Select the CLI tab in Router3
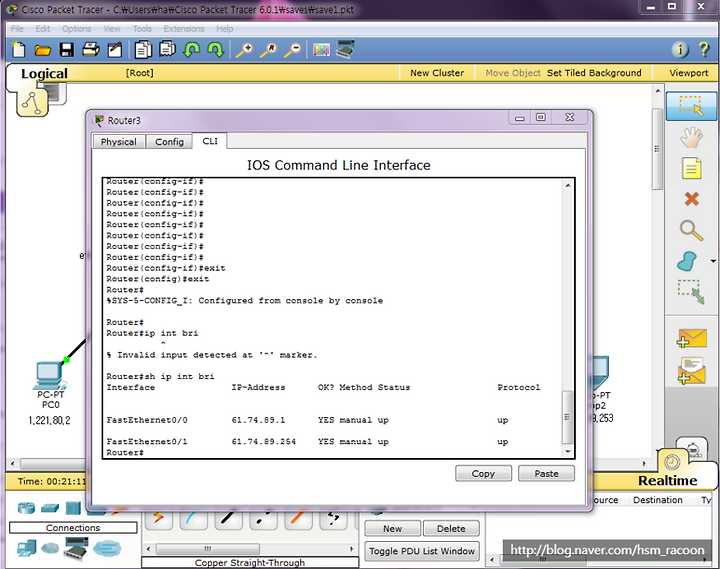Viewport: 720px width, 569px height. pos(210,141)
